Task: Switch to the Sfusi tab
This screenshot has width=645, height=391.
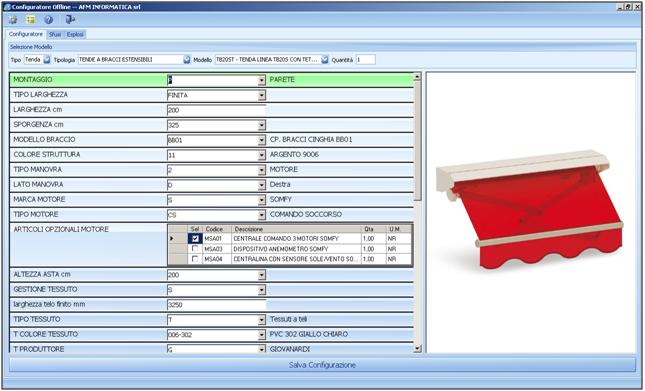Action: [55, 35]
